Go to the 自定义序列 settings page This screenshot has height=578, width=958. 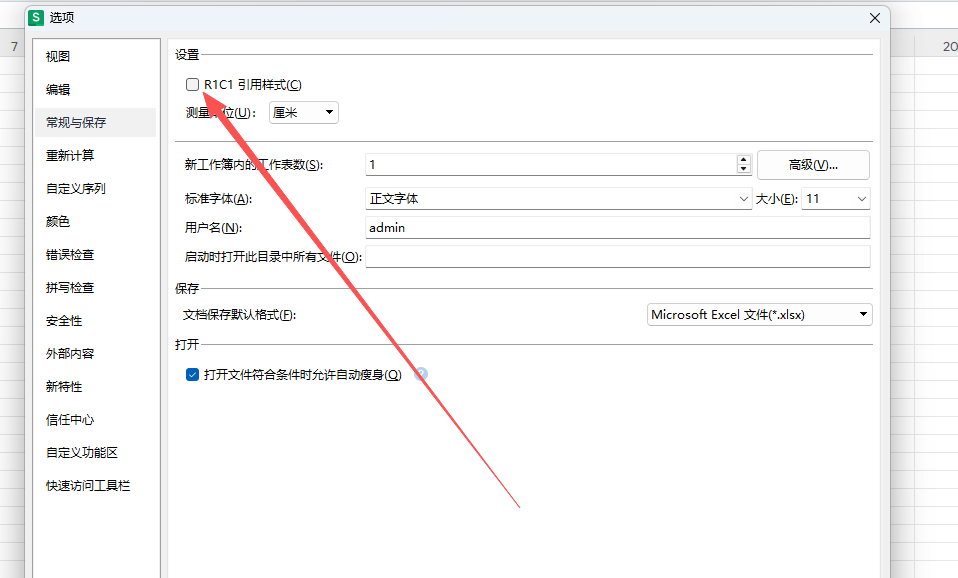(x=75, y=189)
